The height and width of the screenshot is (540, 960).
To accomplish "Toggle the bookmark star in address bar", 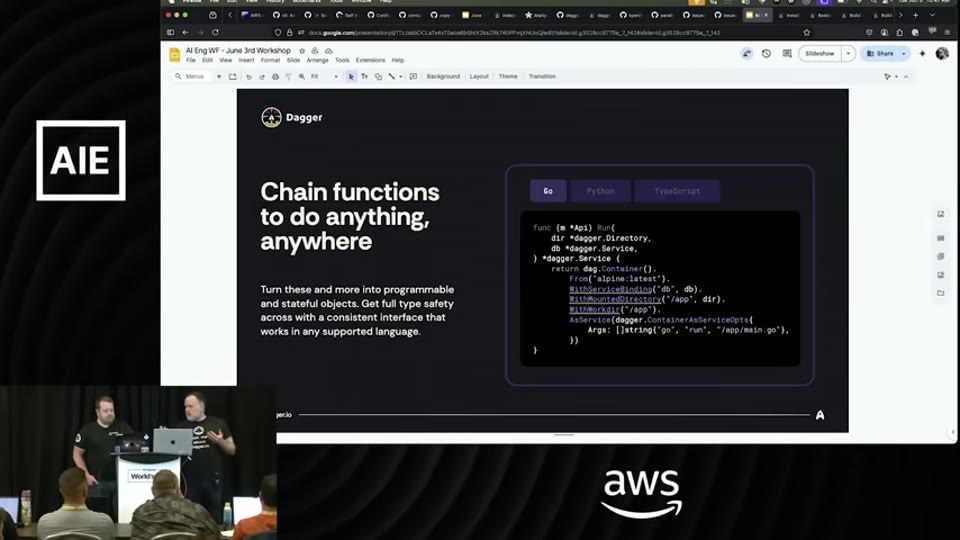I will tap(806, 32).
